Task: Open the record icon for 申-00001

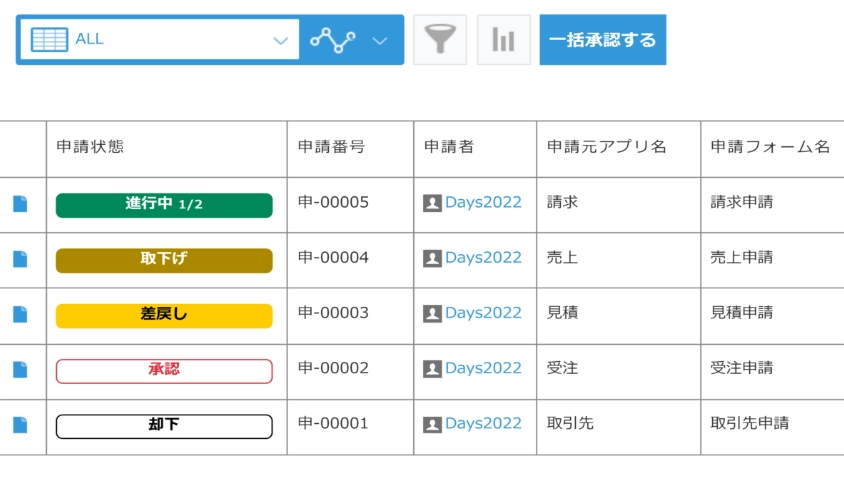Action: [20, 425]
